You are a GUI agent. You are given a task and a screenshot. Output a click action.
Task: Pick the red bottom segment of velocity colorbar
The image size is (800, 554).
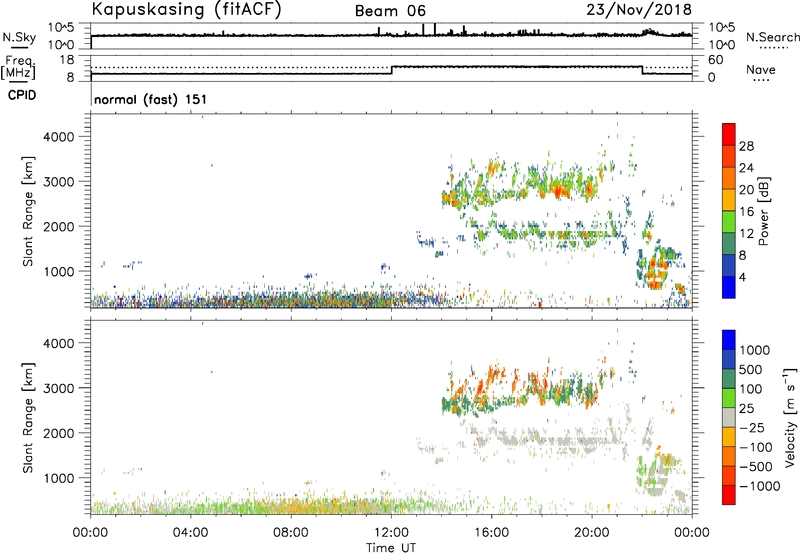click(x=729, y=496)
